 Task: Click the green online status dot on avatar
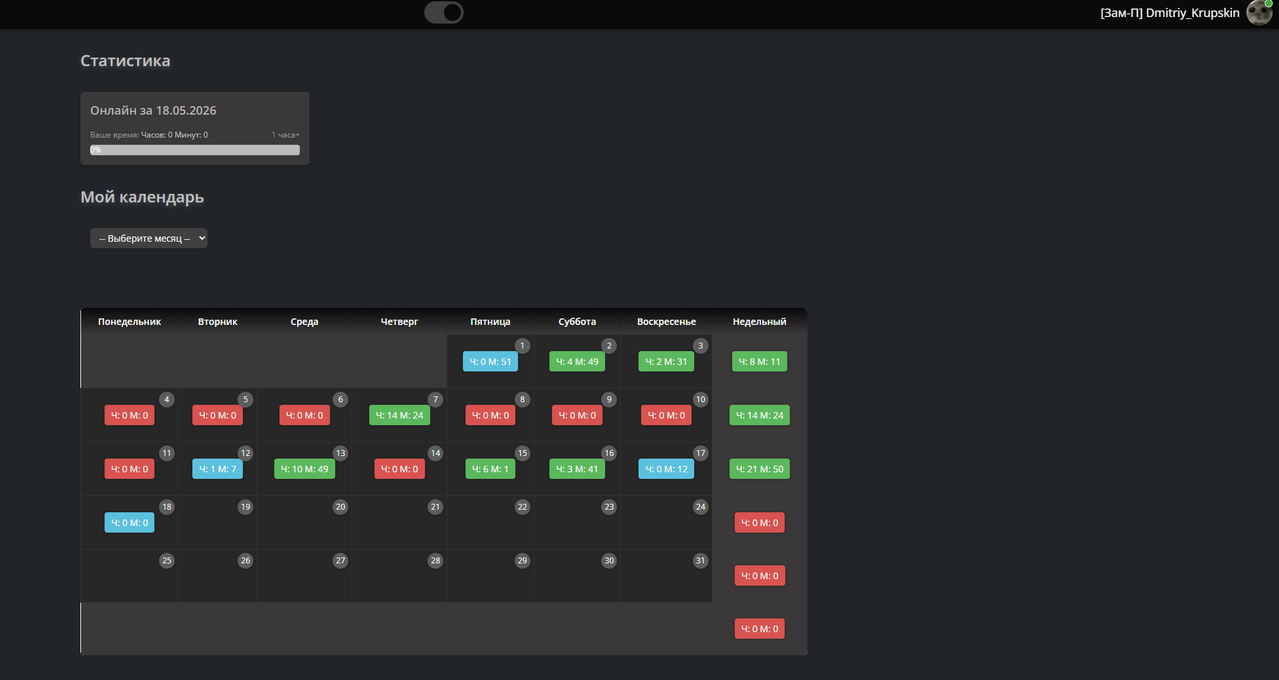point(1268,4)
